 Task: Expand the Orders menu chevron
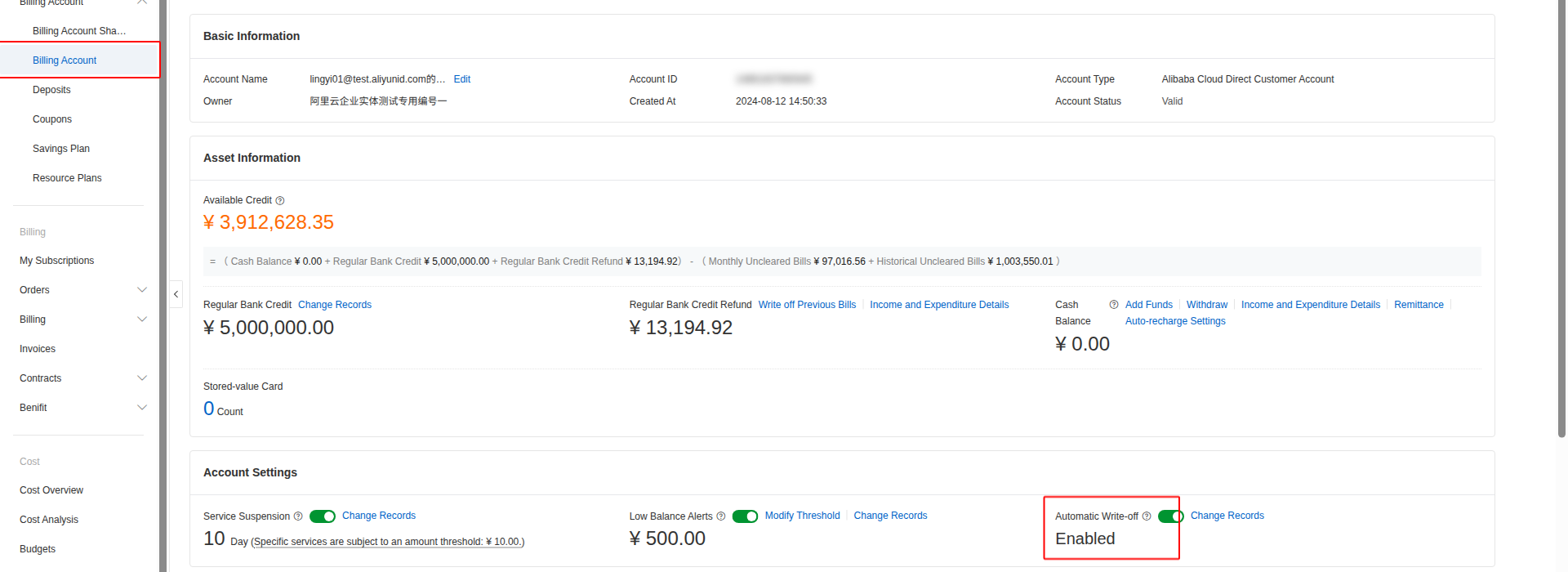tap(142, 290)
